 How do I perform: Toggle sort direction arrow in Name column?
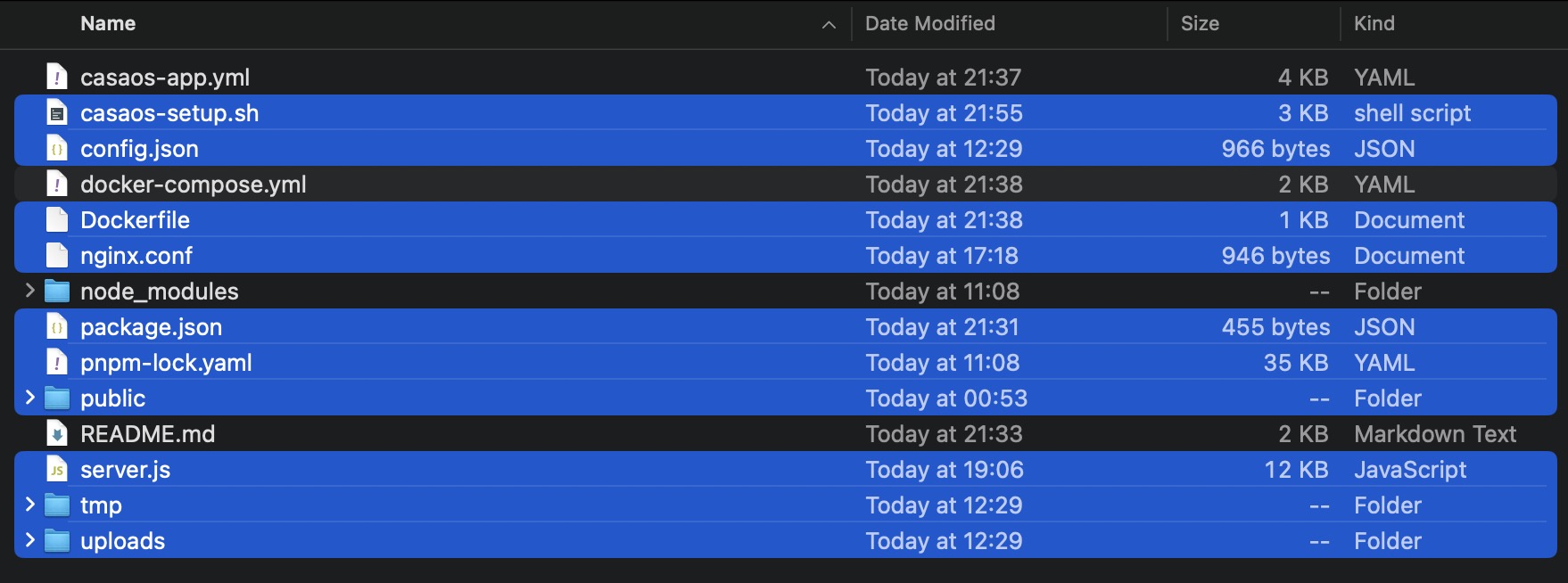[x=829, y=25]
